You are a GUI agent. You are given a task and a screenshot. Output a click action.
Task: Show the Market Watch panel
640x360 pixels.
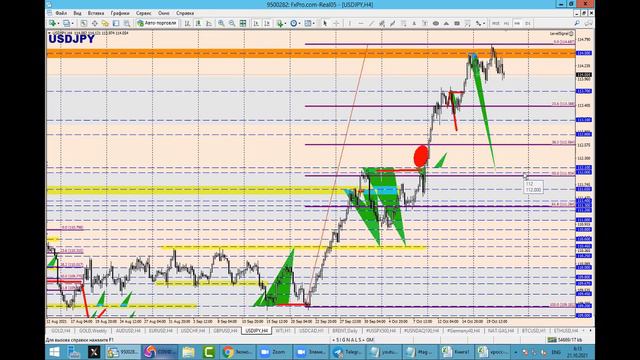click(84, 23)
